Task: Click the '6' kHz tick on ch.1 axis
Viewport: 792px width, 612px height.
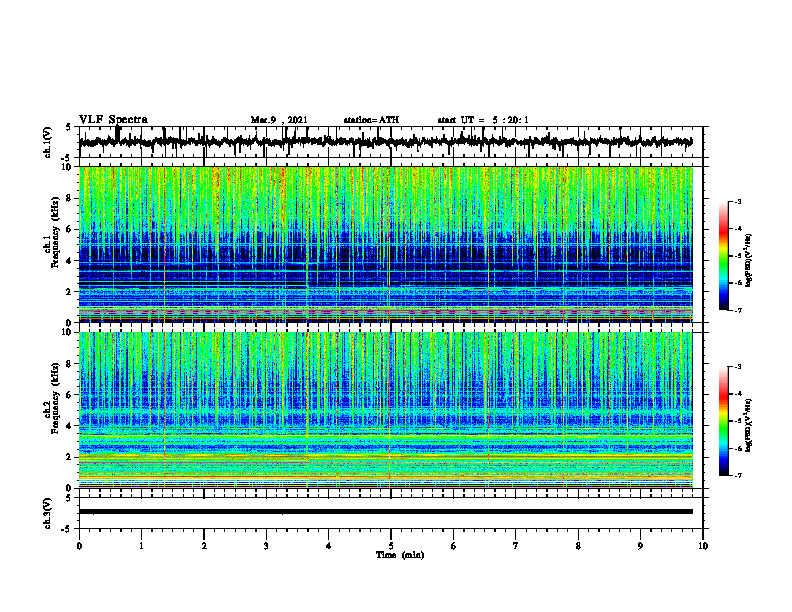Action: click(x=69, y=229)
